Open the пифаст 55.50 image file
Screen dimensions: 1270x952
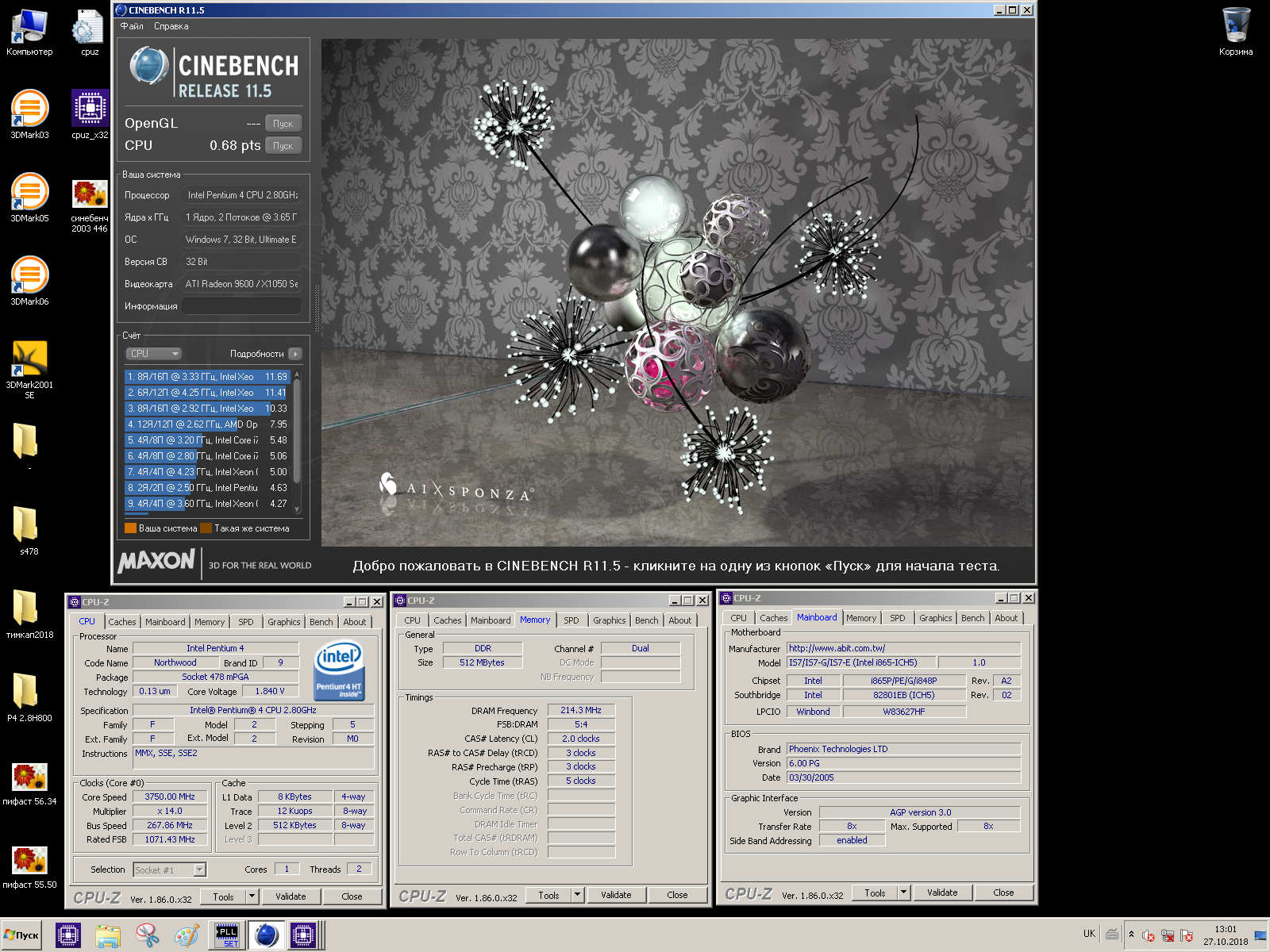[29, 866]
